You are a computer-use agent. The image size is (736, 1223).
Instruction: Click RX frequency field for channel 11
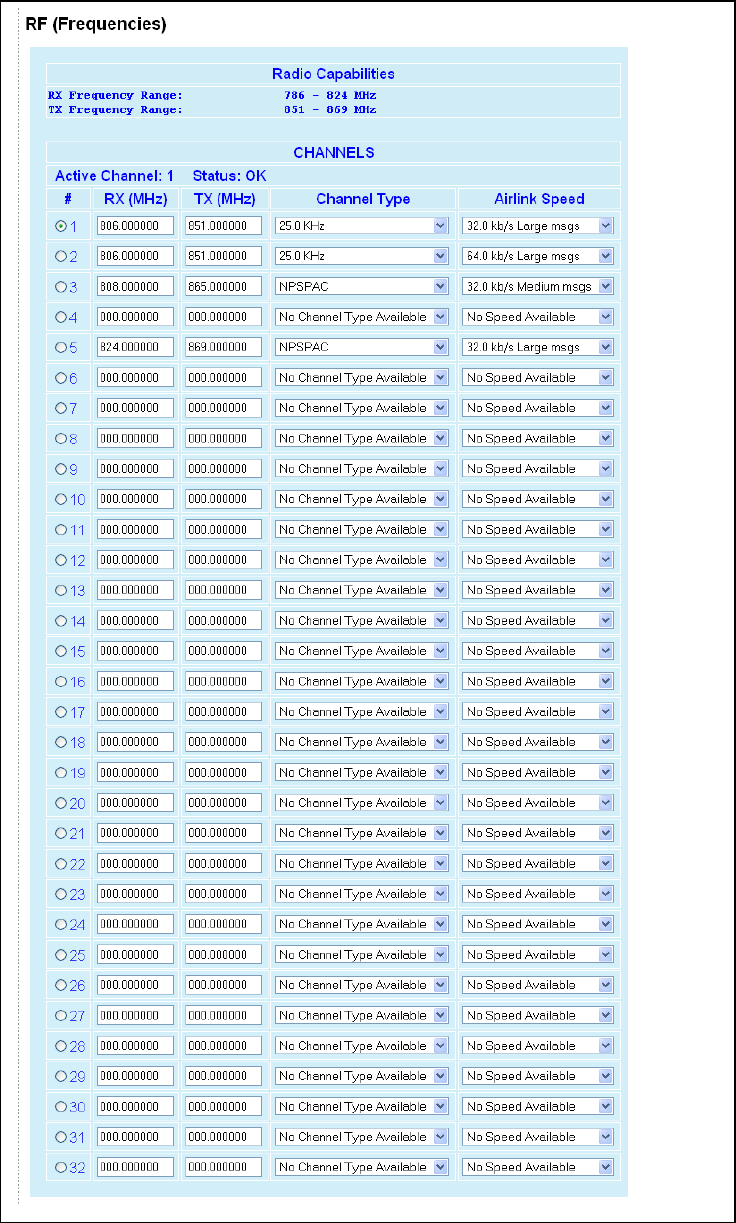(136, 530)
